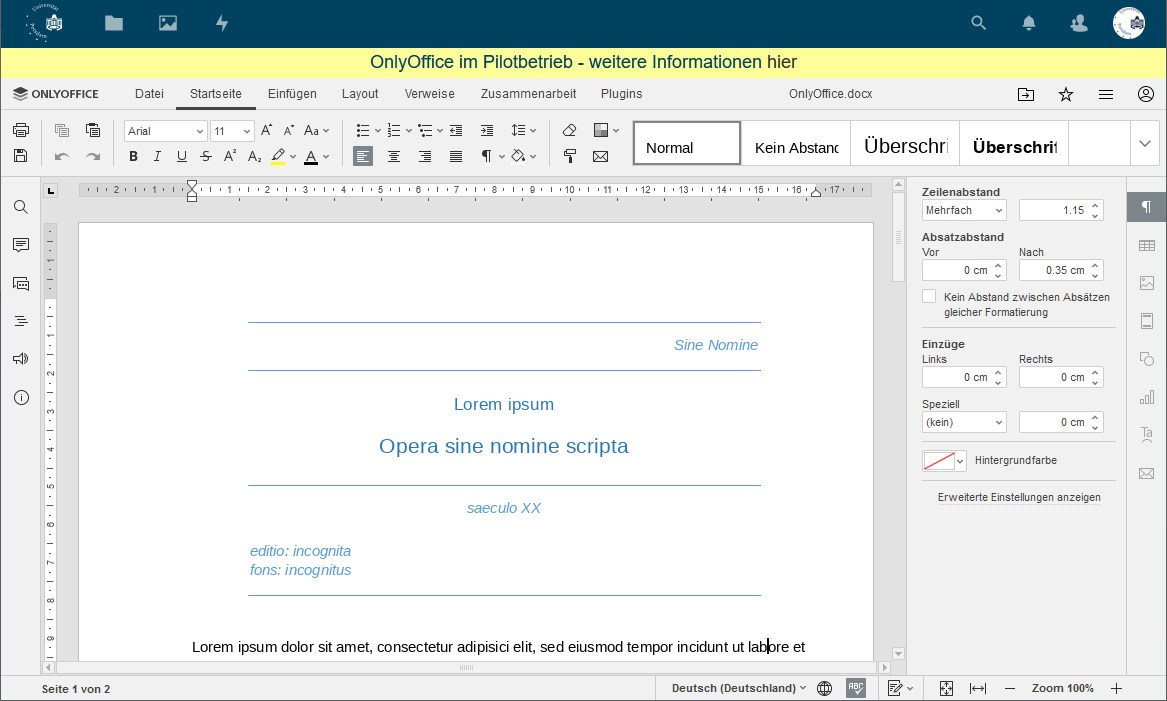Mark document as favorite with star
This screenshot has height=701, width=1167.
click(1066, 94)
